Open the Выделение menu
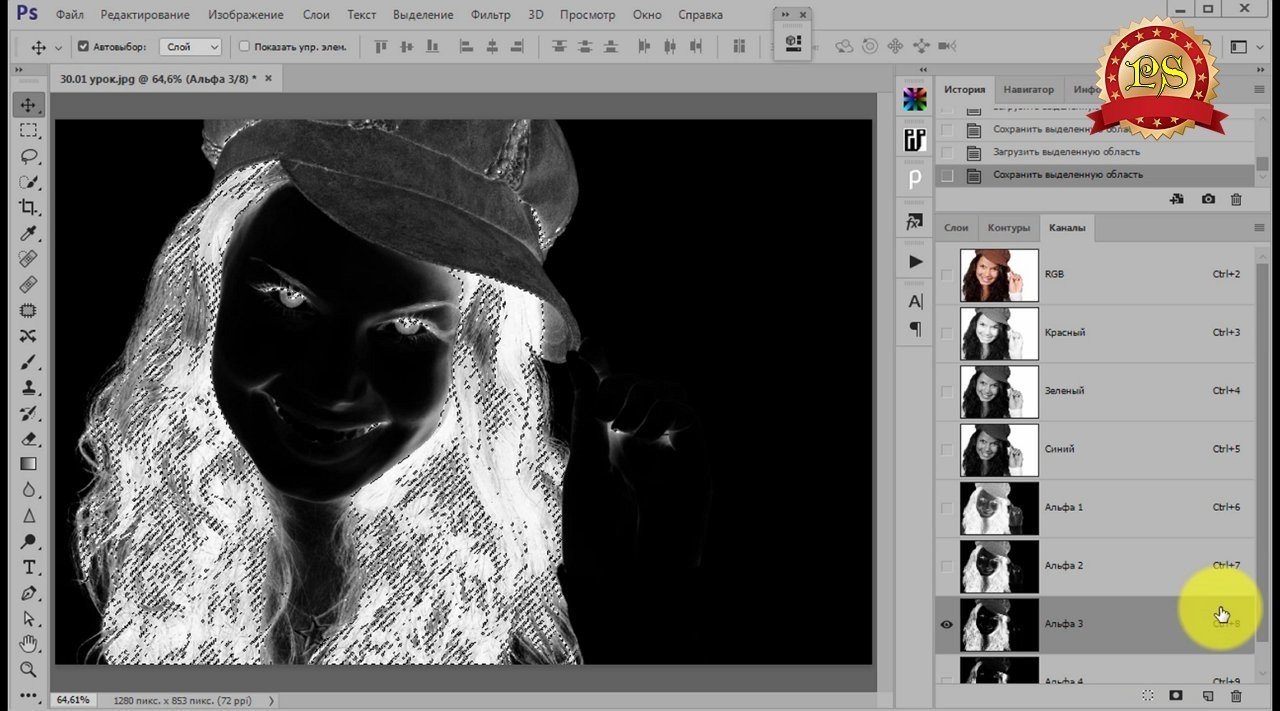 pyautogui.click(x=421, y=15)
